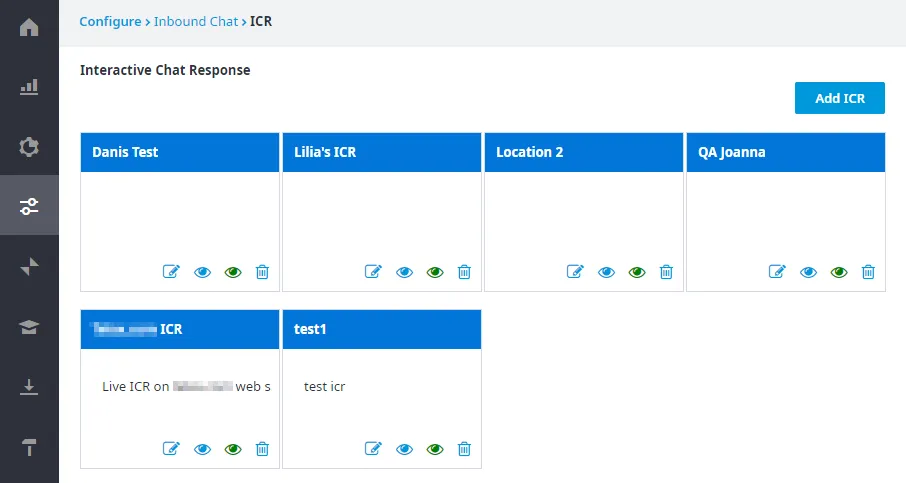Image resolution: width=906 pixels, height=483 pixels.
Task: Click the ICR breadcrumb text
Action: coord(261,21)
